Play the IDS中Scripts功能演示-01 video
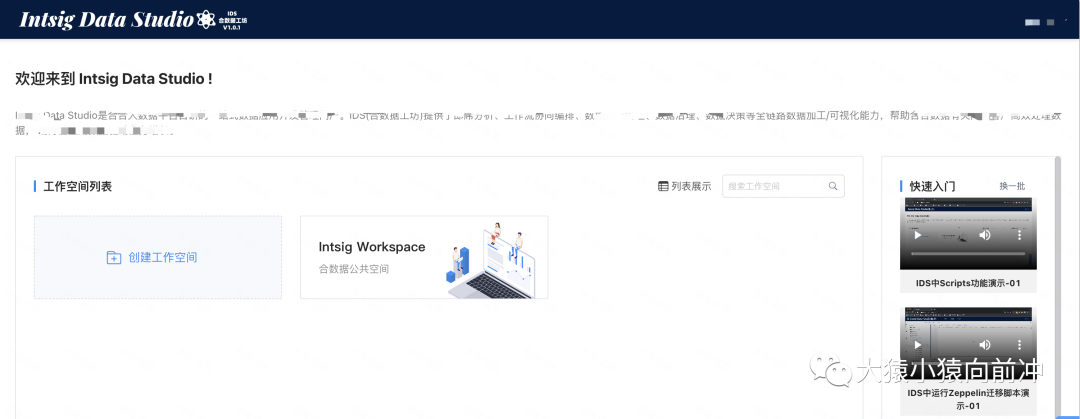Screen dimensions: 1080x419 918,235
